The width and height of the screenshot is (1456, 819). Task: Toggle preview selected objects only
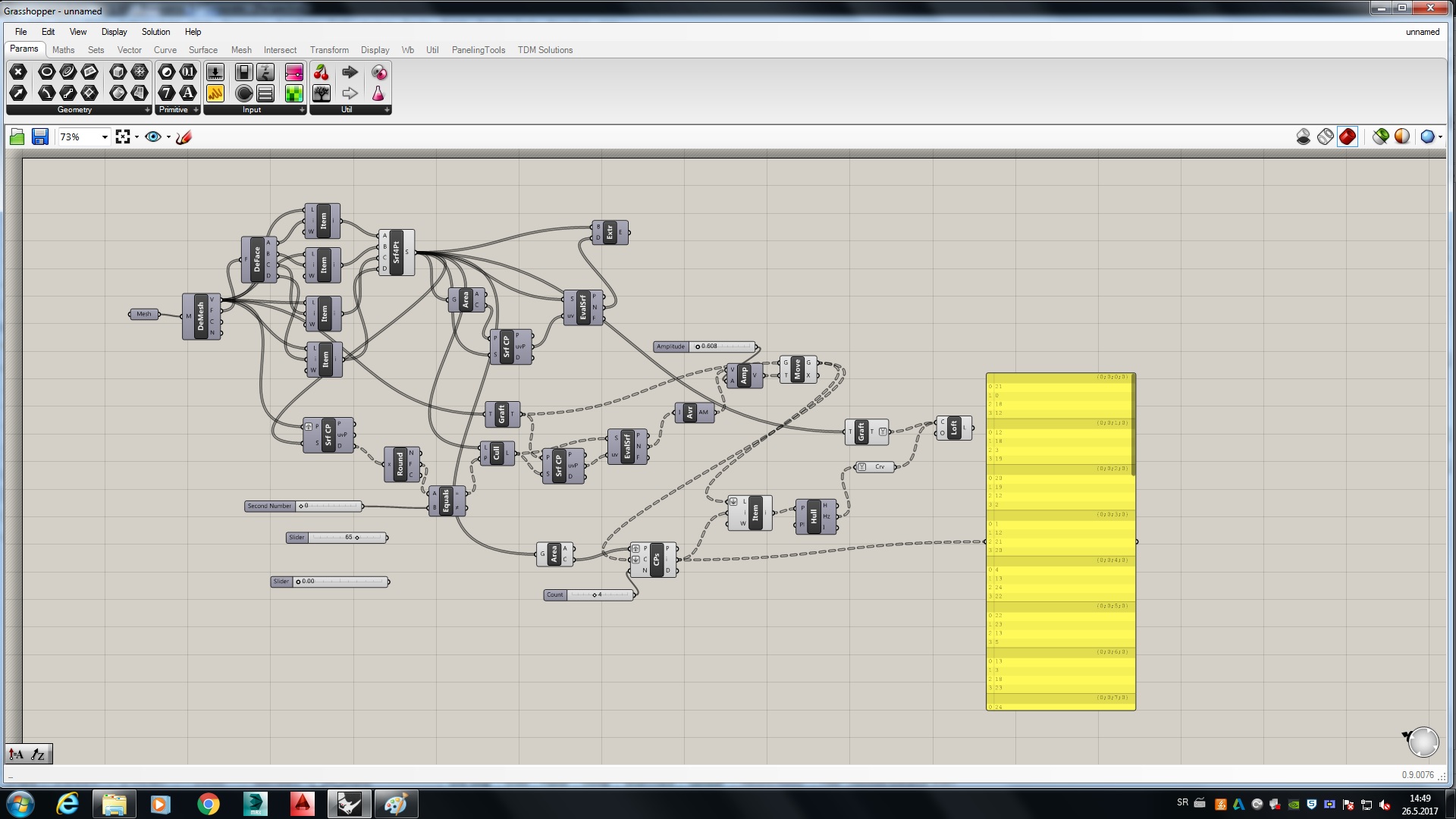click(1381, 136)
